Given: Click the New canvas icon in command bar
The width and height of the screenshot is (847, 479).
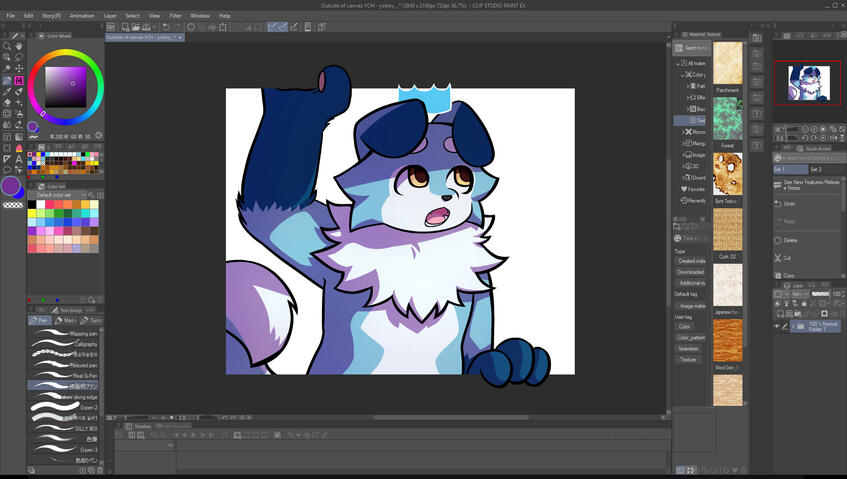Looking at the screenshot, I should point(125,27).
